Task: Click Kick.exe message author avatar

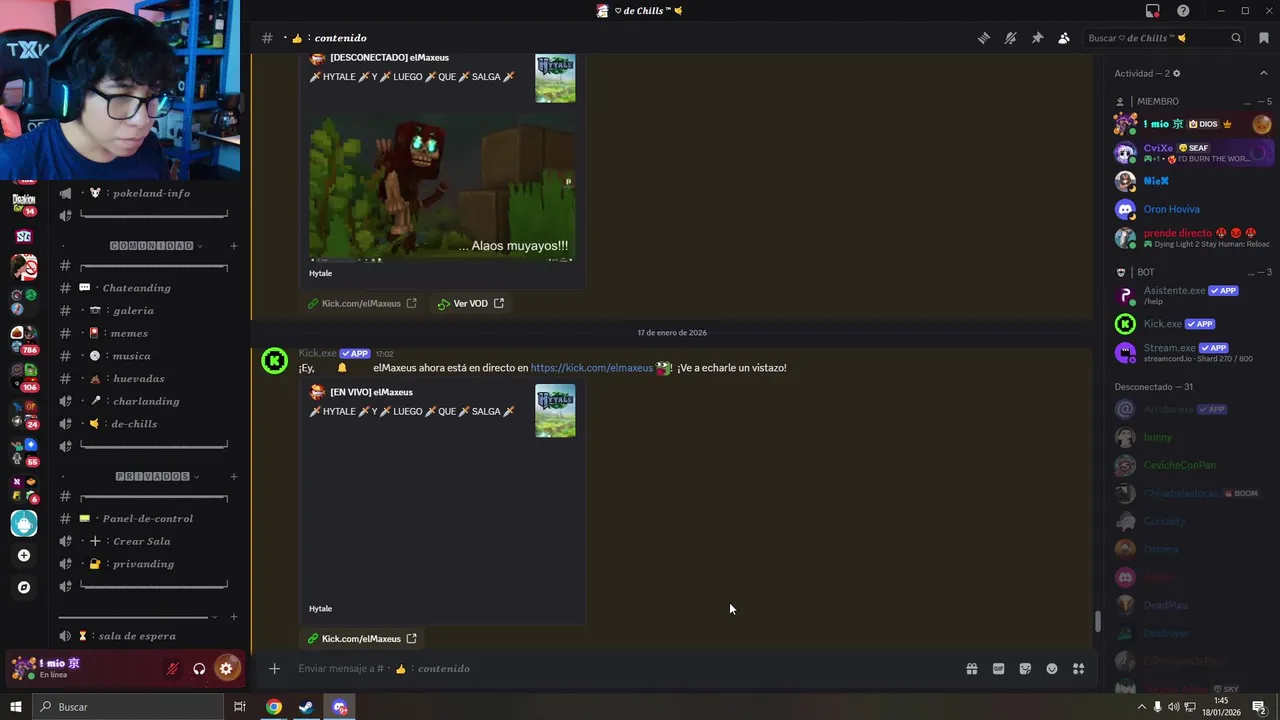Action: pyautogui.click(x=275, y=361)
